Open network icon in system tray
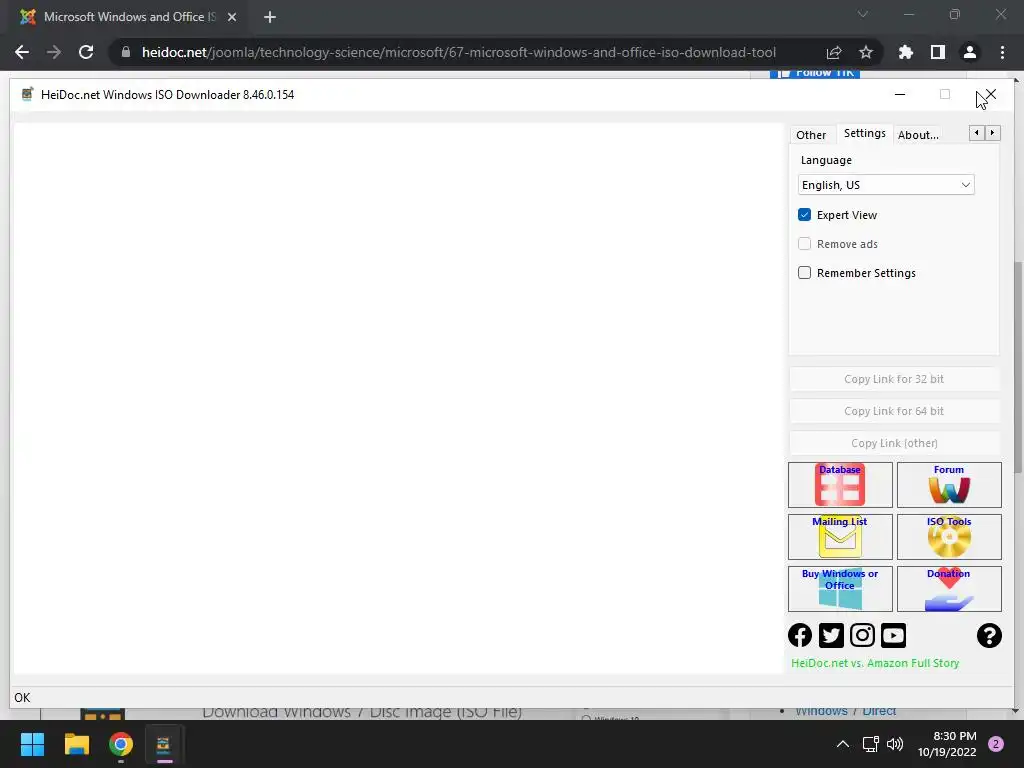 [x=871, y=744]
